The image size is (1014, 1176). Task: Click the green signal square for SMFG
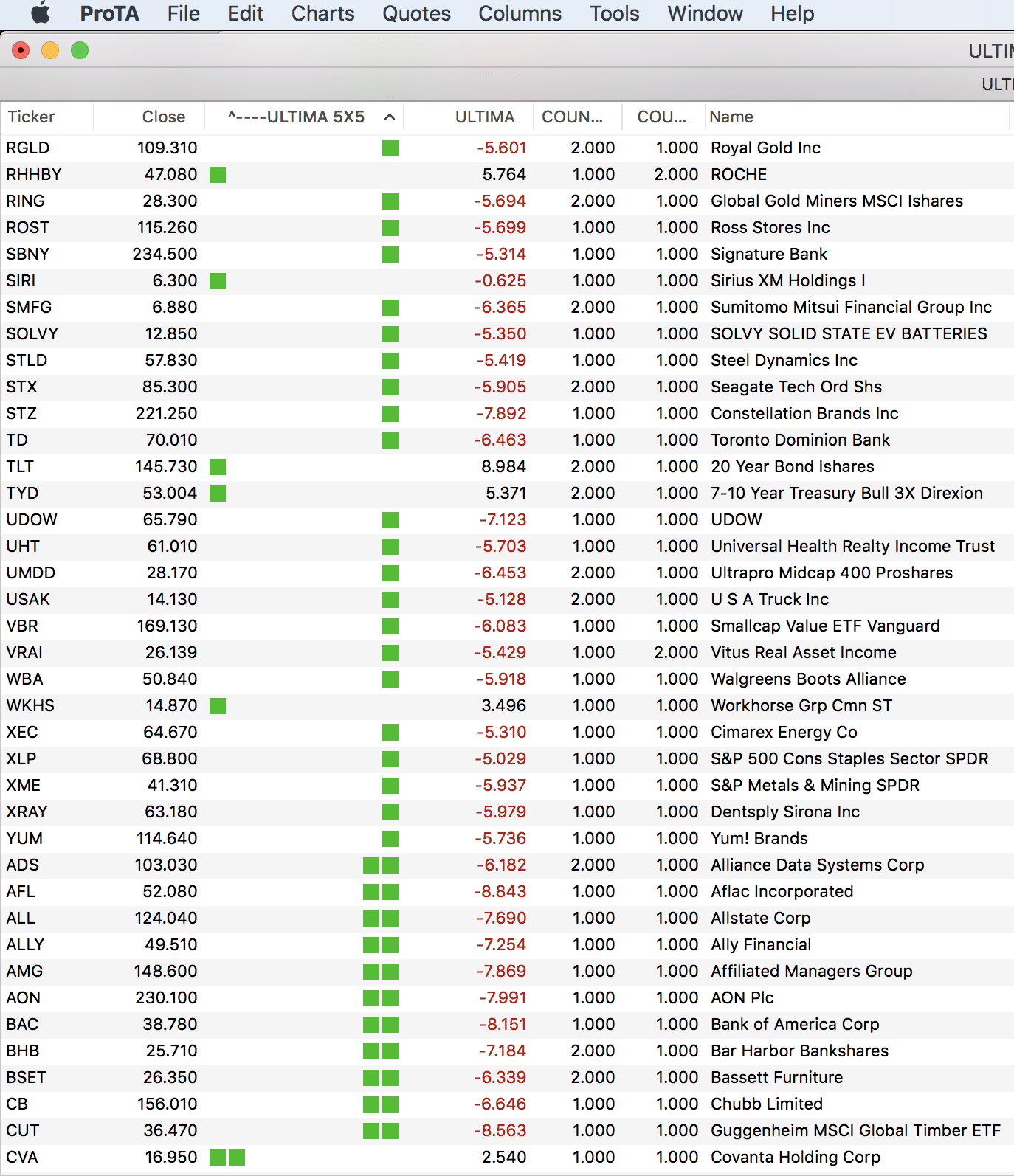[x=390, y=308]
